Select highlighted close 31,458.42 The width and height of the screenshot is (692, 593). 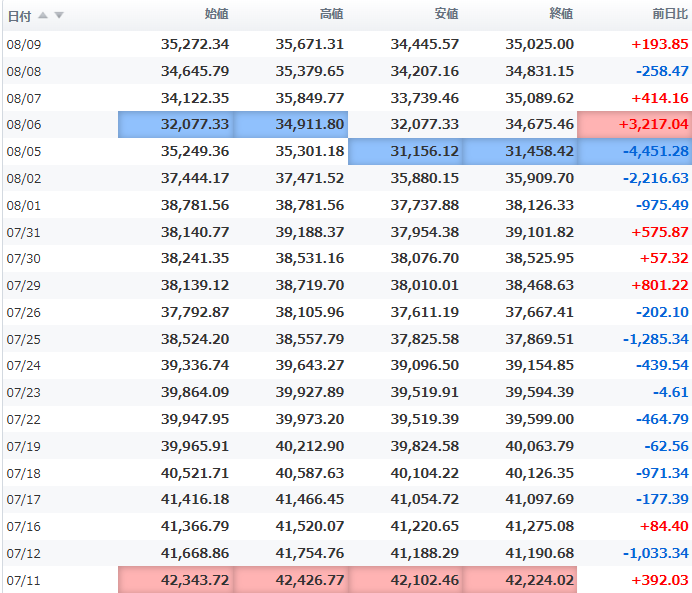[x=520, y=151]
